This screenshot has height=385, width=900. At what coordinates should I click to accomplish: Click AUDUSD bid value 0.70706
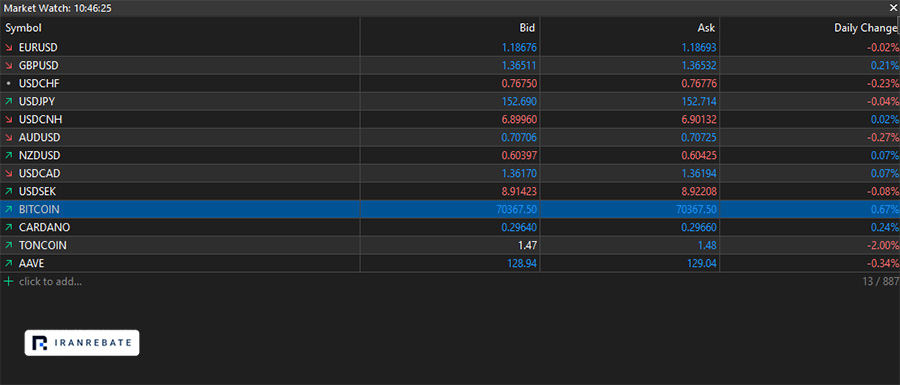pyautogui.click(x=519, y=138)
